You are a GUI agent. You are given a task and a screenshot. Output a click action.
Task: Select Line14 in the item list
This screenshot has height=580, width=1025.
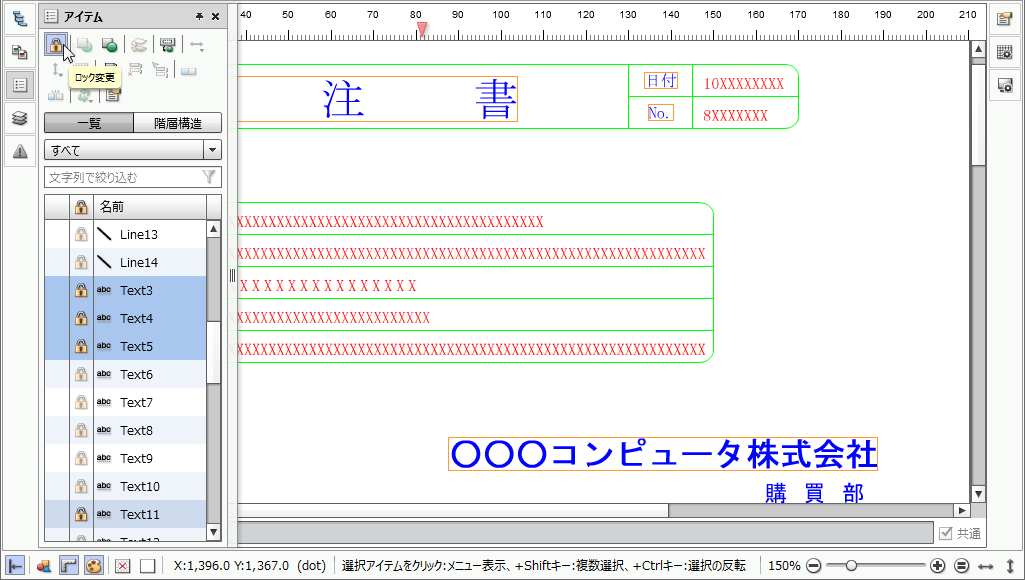[139, 262]
